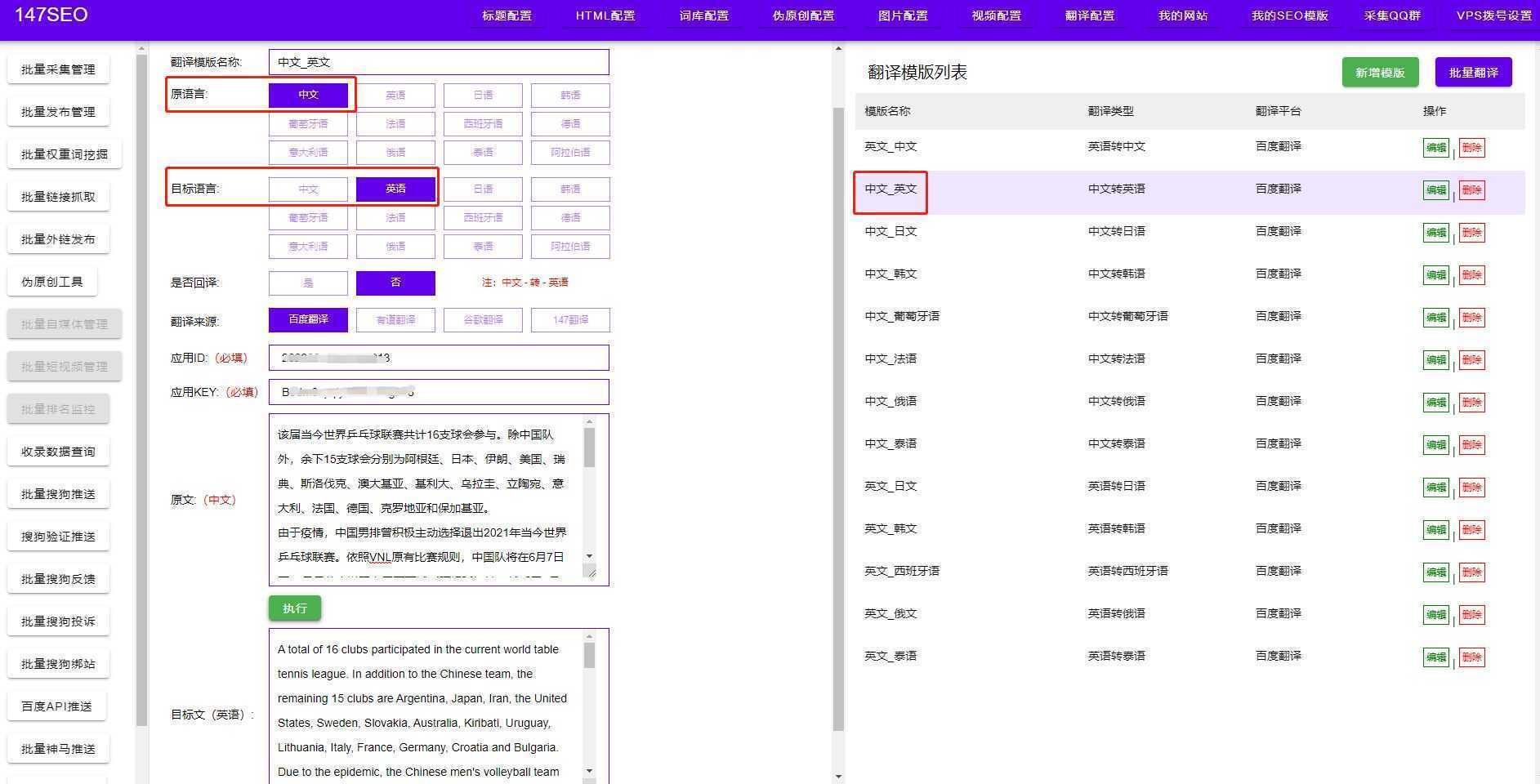Viewport: 1540px width, 784px height.
Task: Select 中文 as target language (目标语言)
Action: pyautogui.click(x=308, y=189)
